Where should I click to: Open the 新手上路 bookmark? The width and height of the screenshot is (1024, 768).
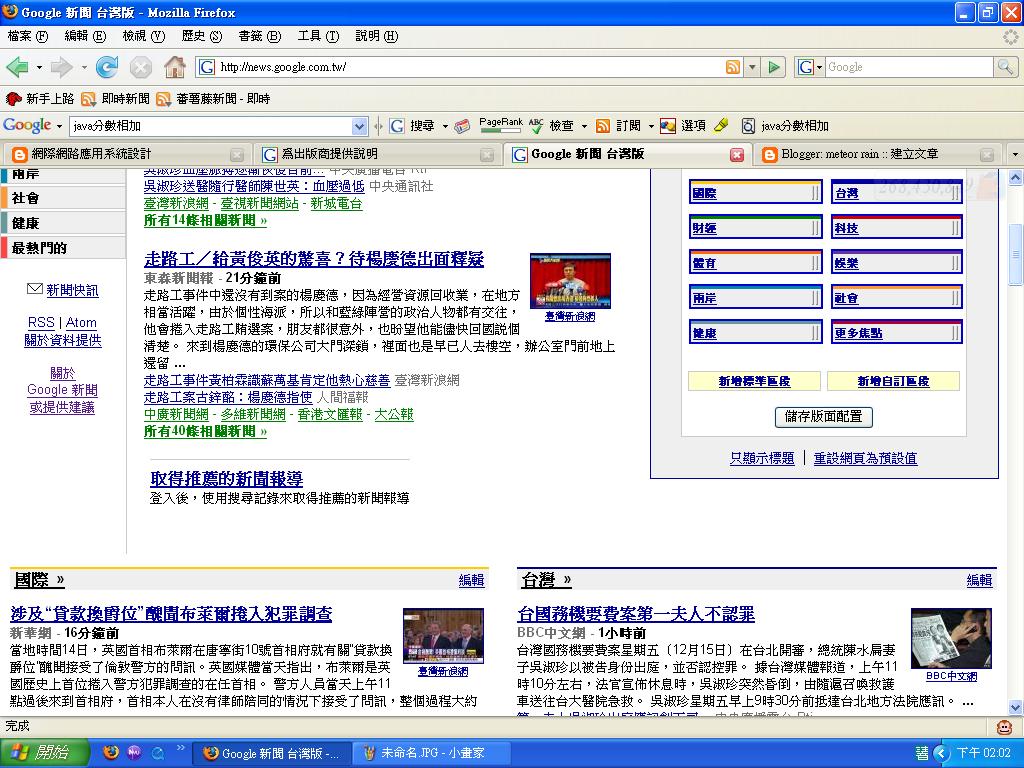[x=40, y=99]
